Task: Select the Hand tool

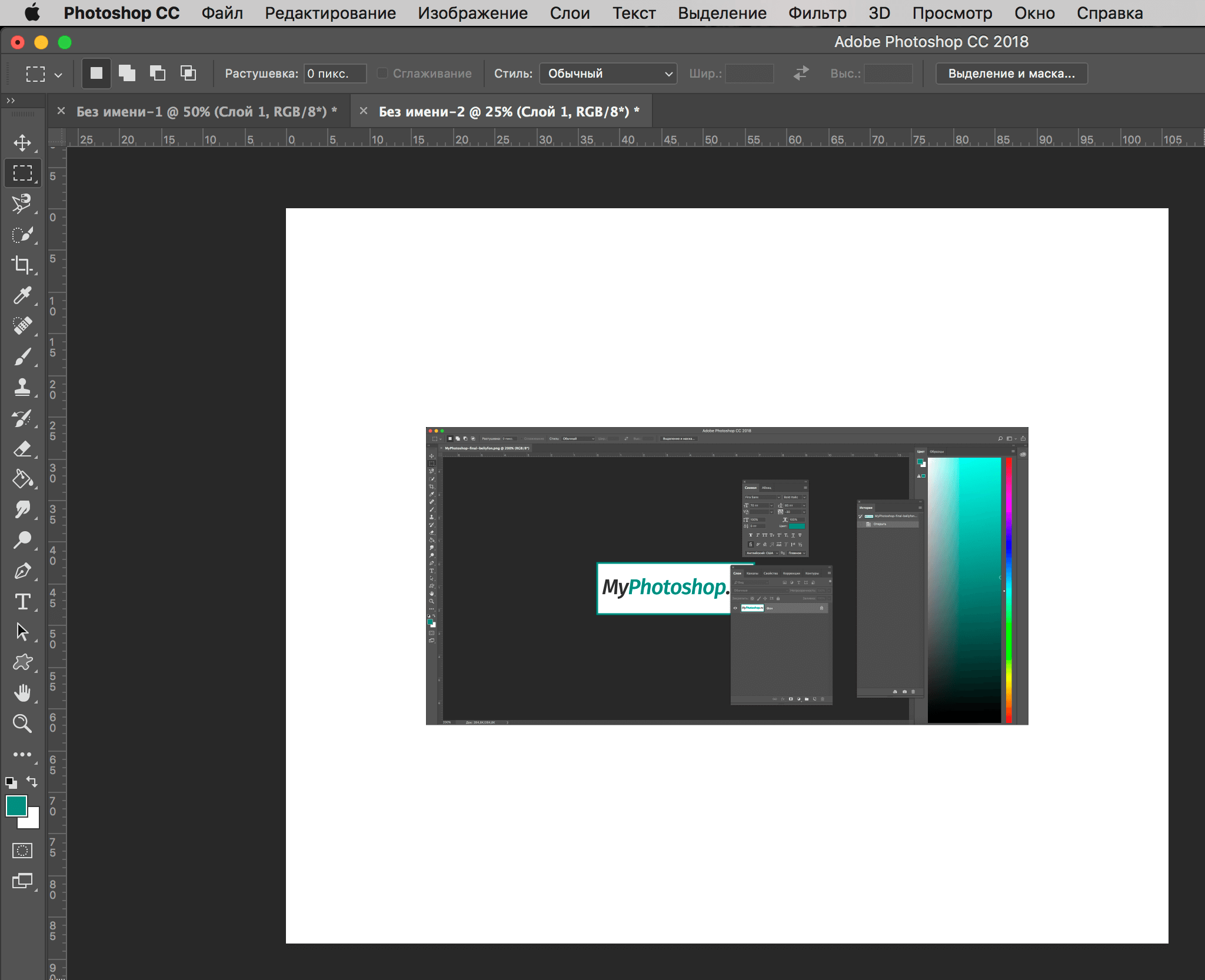Action: point(22,693)
